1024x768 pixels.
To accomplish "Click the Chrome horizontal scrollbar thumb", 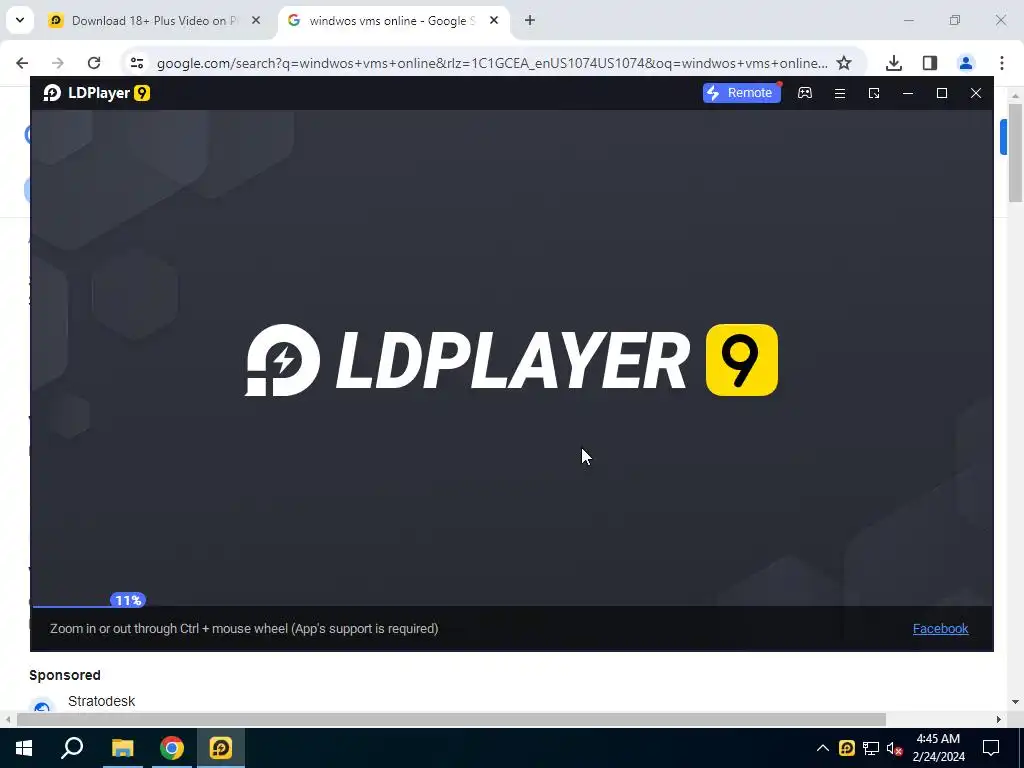I will (x=451, y=720).
